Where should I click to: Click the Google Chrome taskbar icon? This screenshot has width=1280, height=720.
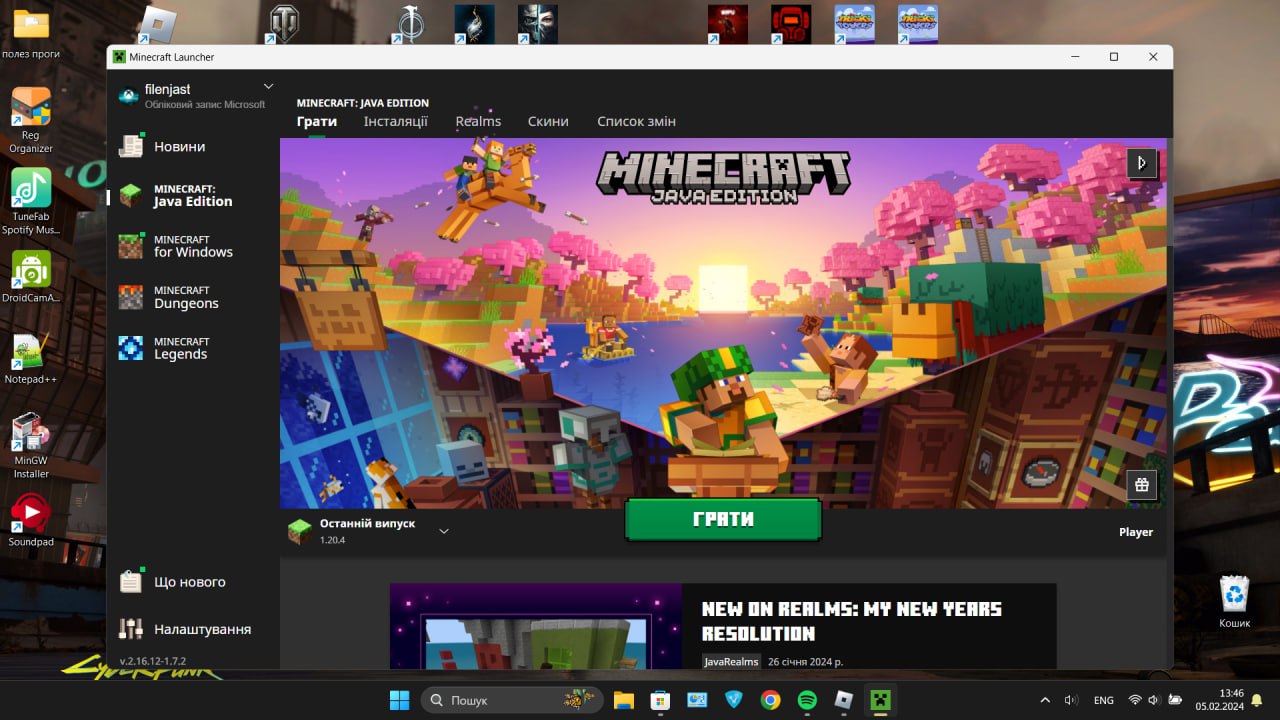(770, 700)
